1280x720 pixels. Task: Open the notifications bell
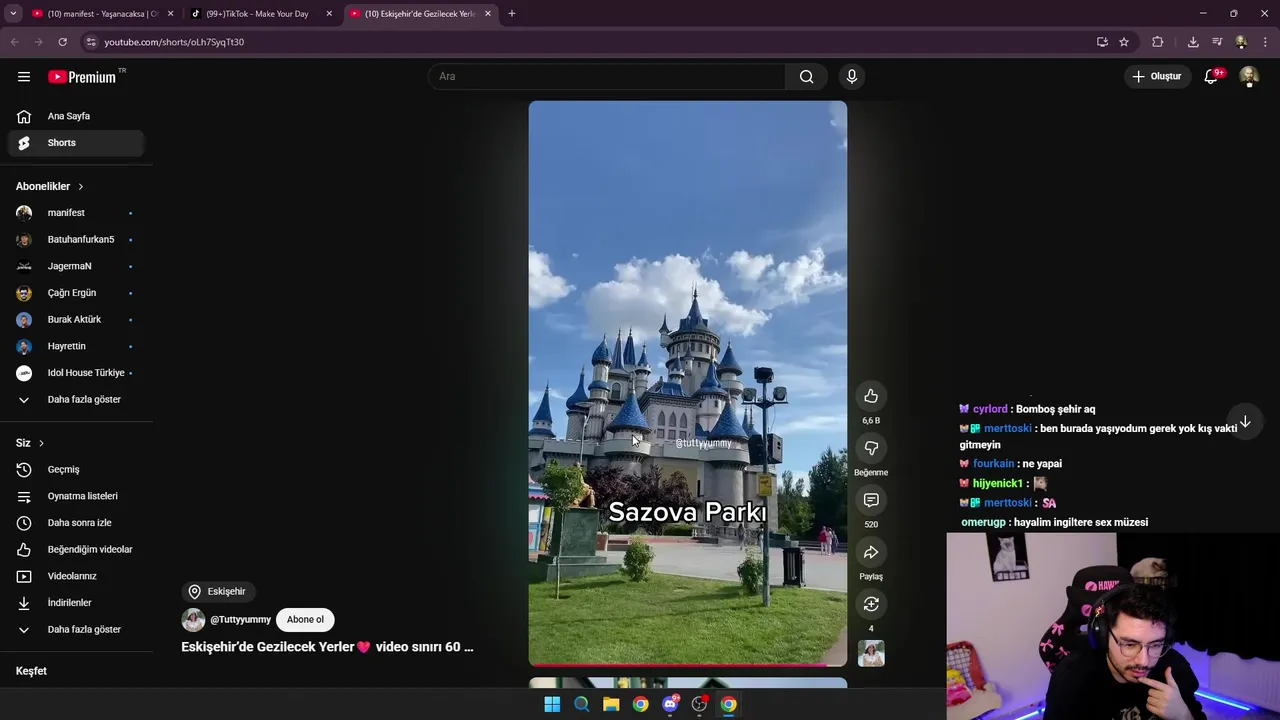click(1211, 76)
